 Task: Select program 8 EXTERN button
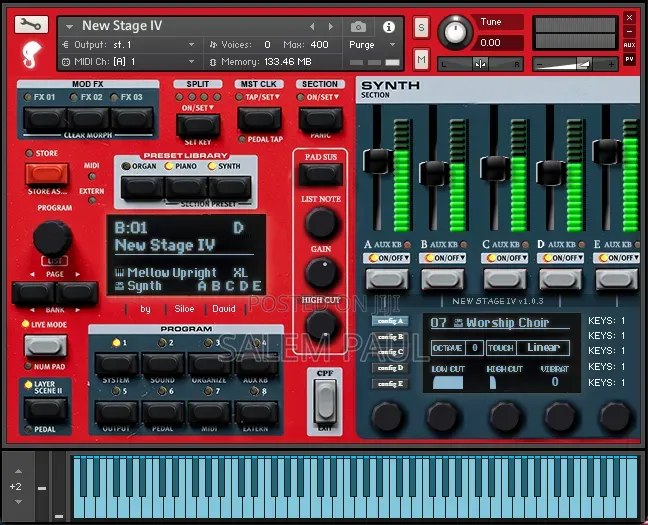(x=256, y=413)
